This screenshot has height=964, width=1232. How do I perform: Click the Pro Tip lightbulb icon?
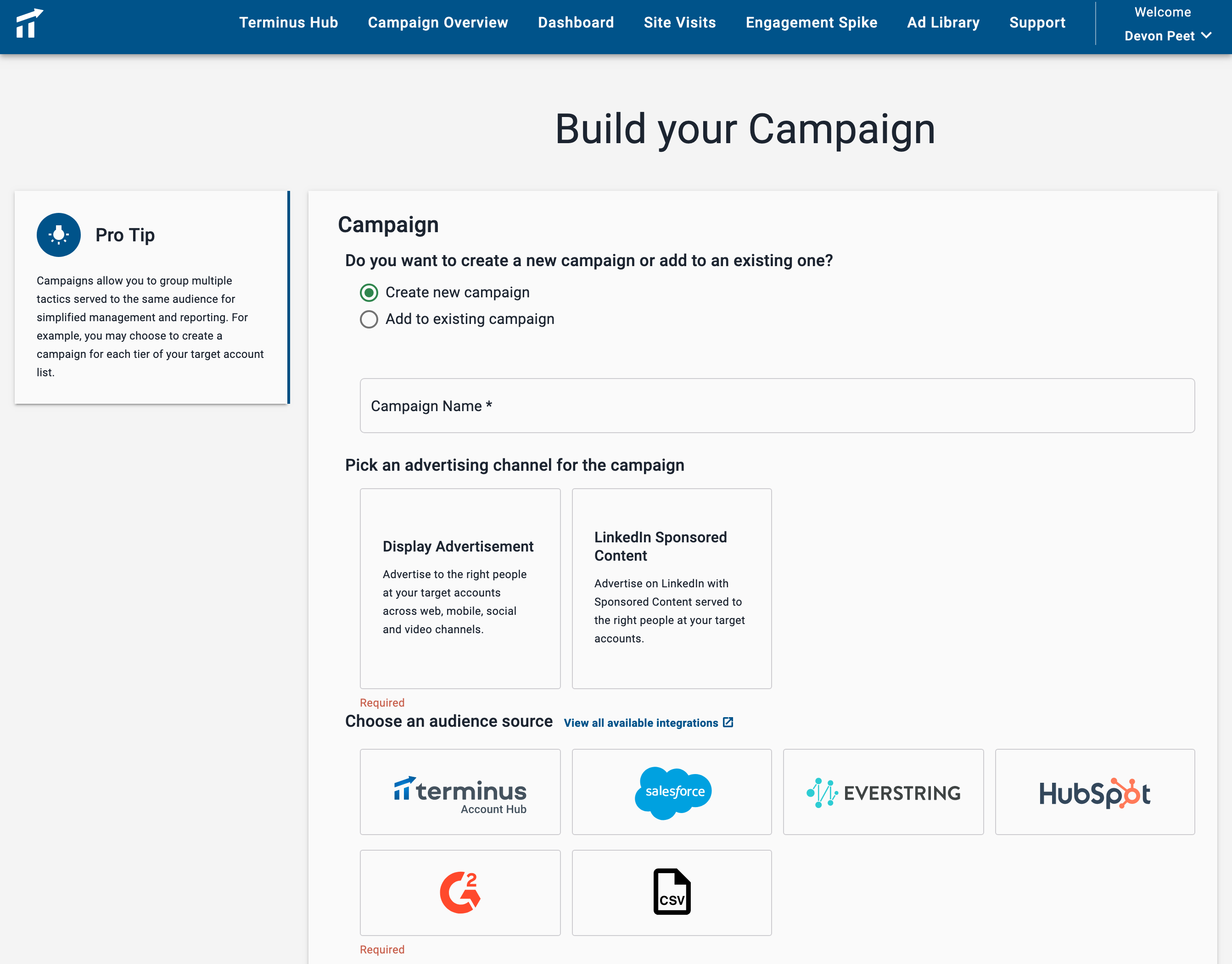tap(59, 235)
